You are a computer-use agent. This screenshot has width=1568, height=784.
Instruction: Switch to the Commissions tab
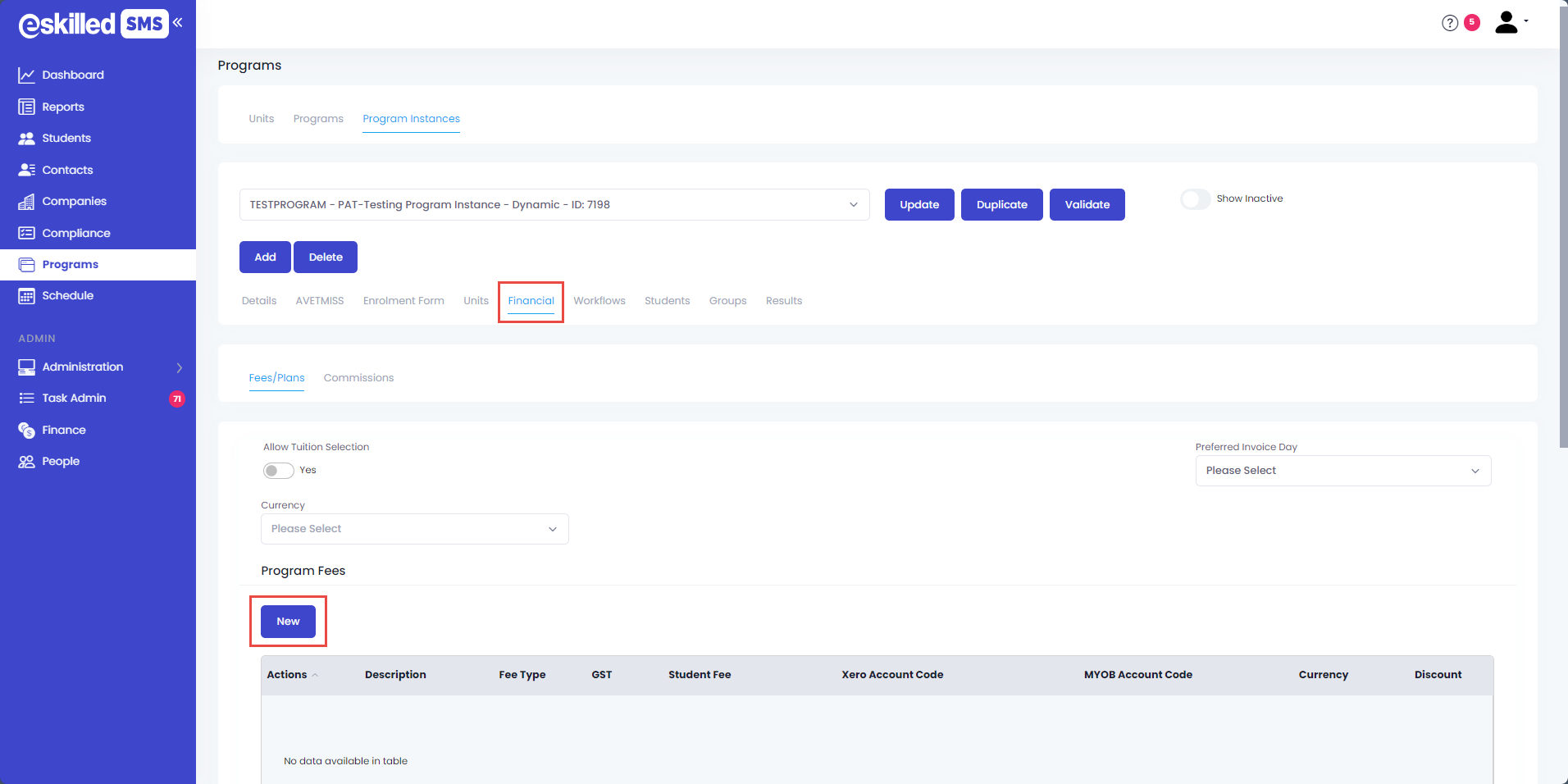358,378
